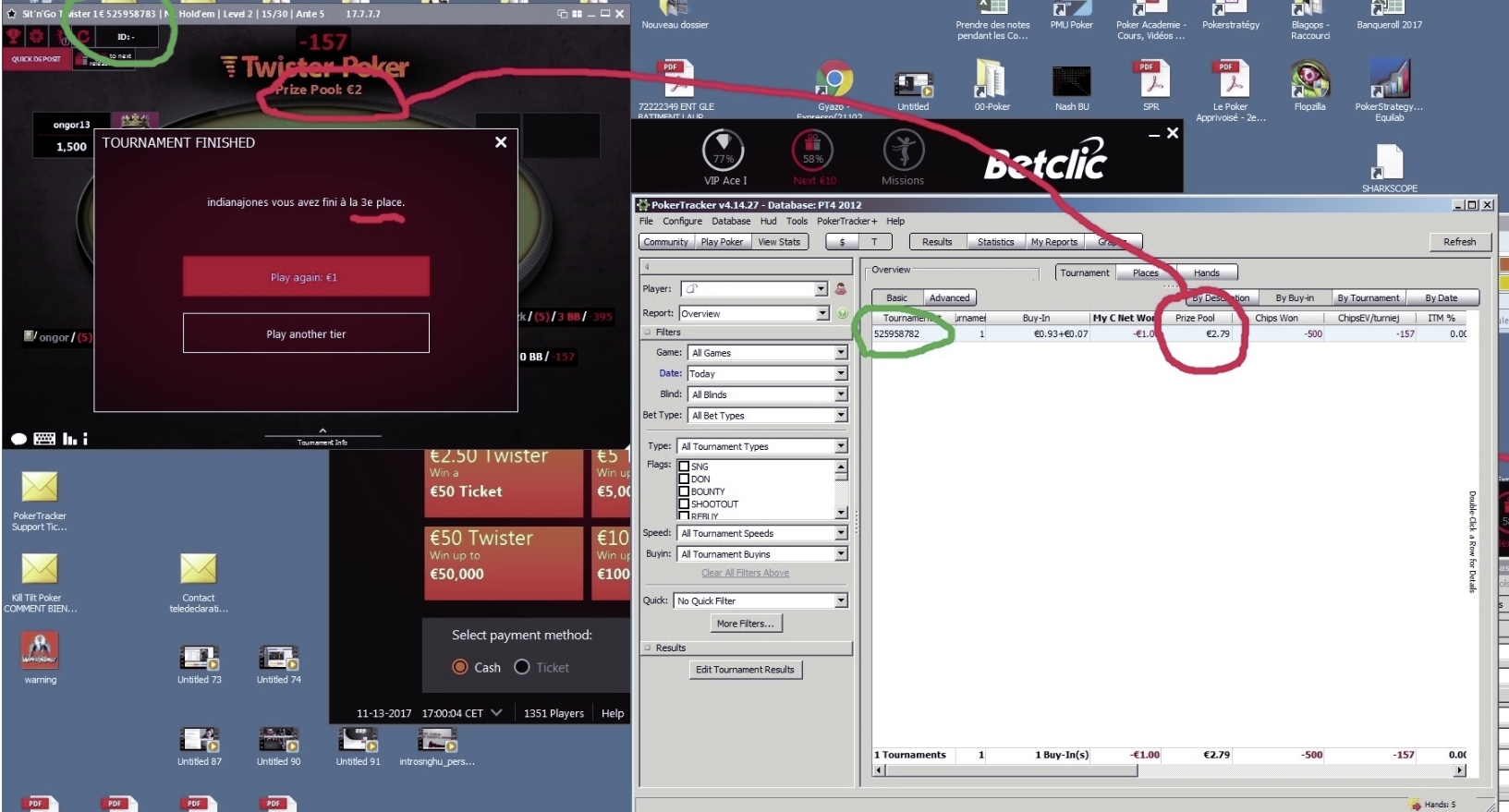Open the Bet Type dropdown
This screenshot has width=1509, height=812.
[x=841, y=416]
